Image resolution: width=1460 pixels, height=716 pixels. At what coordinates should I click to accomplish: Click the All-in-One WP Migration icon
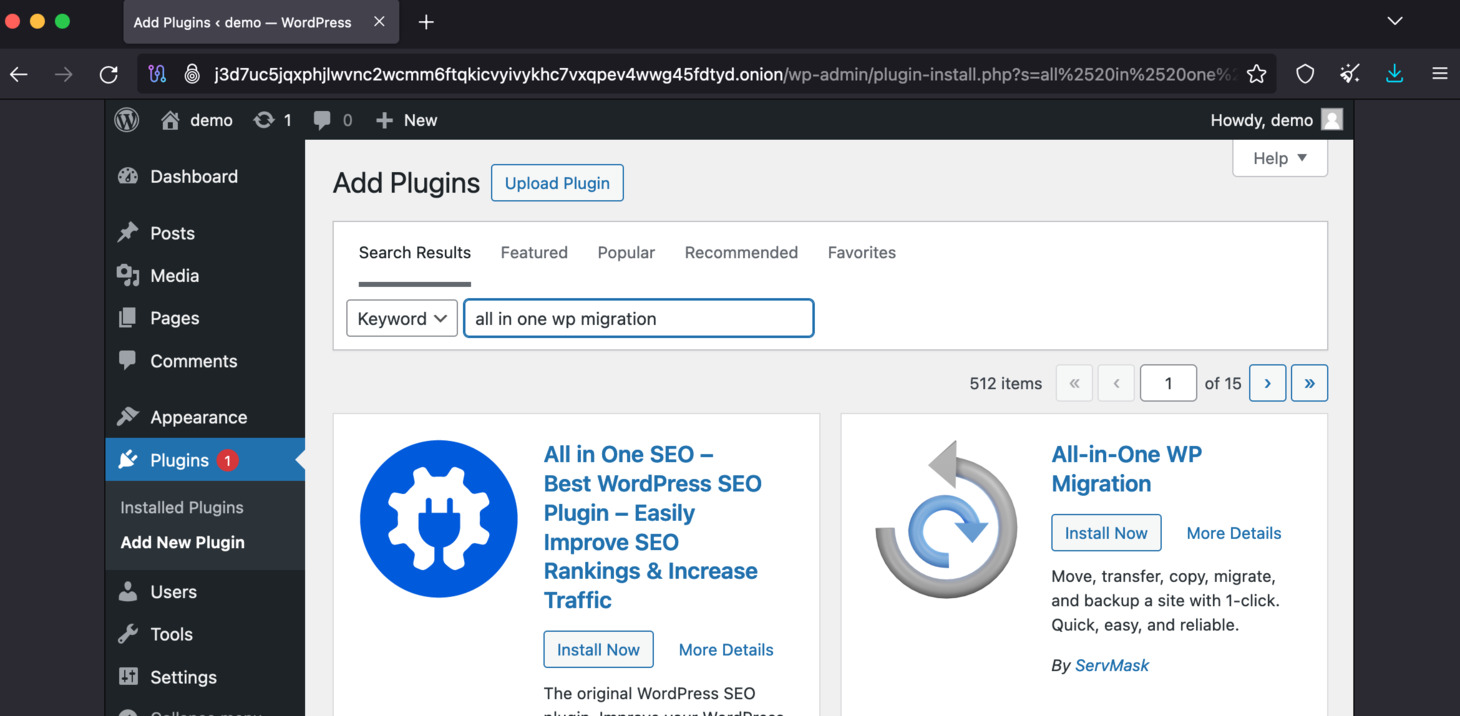tap(947, 519)
